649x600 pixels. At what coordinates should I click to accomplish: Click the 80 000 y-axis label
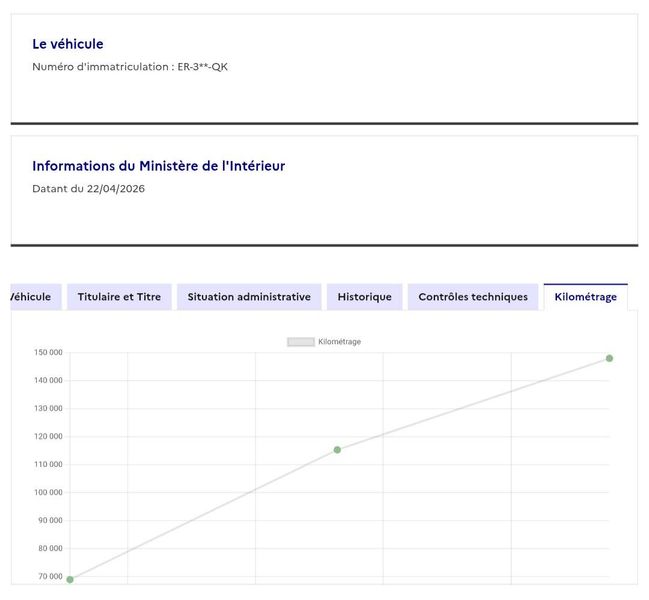pyautogui.click(x=50, y=548)
